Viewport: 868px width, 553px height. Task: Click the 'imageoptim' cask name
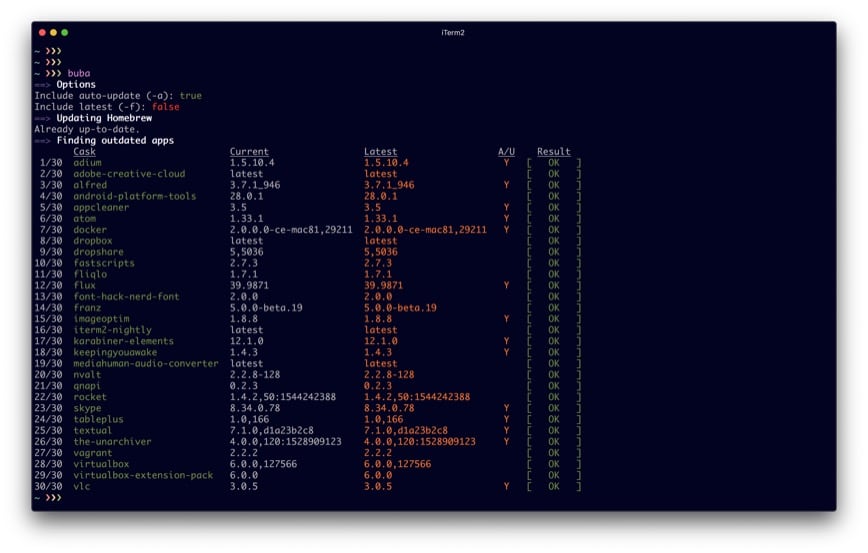point(101,319)
